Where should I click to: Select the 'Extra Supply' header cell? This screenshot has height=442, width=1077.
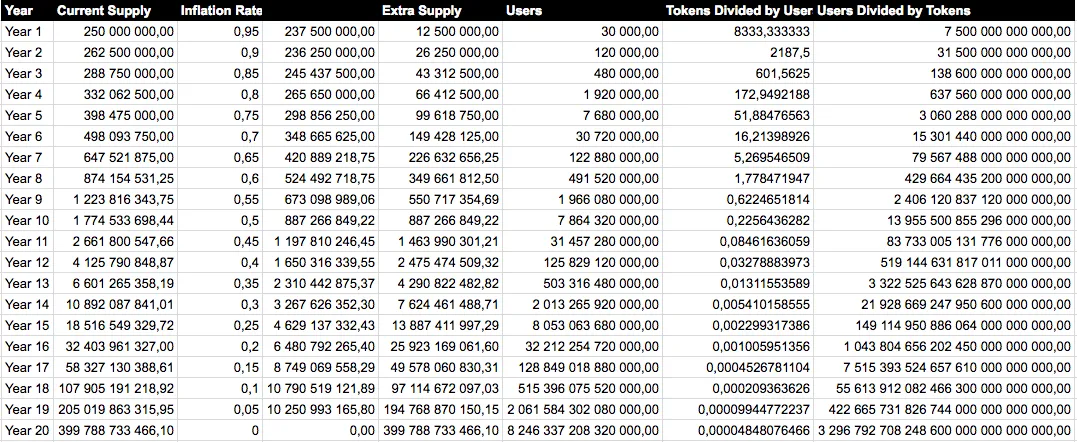[x=440, y=11]
